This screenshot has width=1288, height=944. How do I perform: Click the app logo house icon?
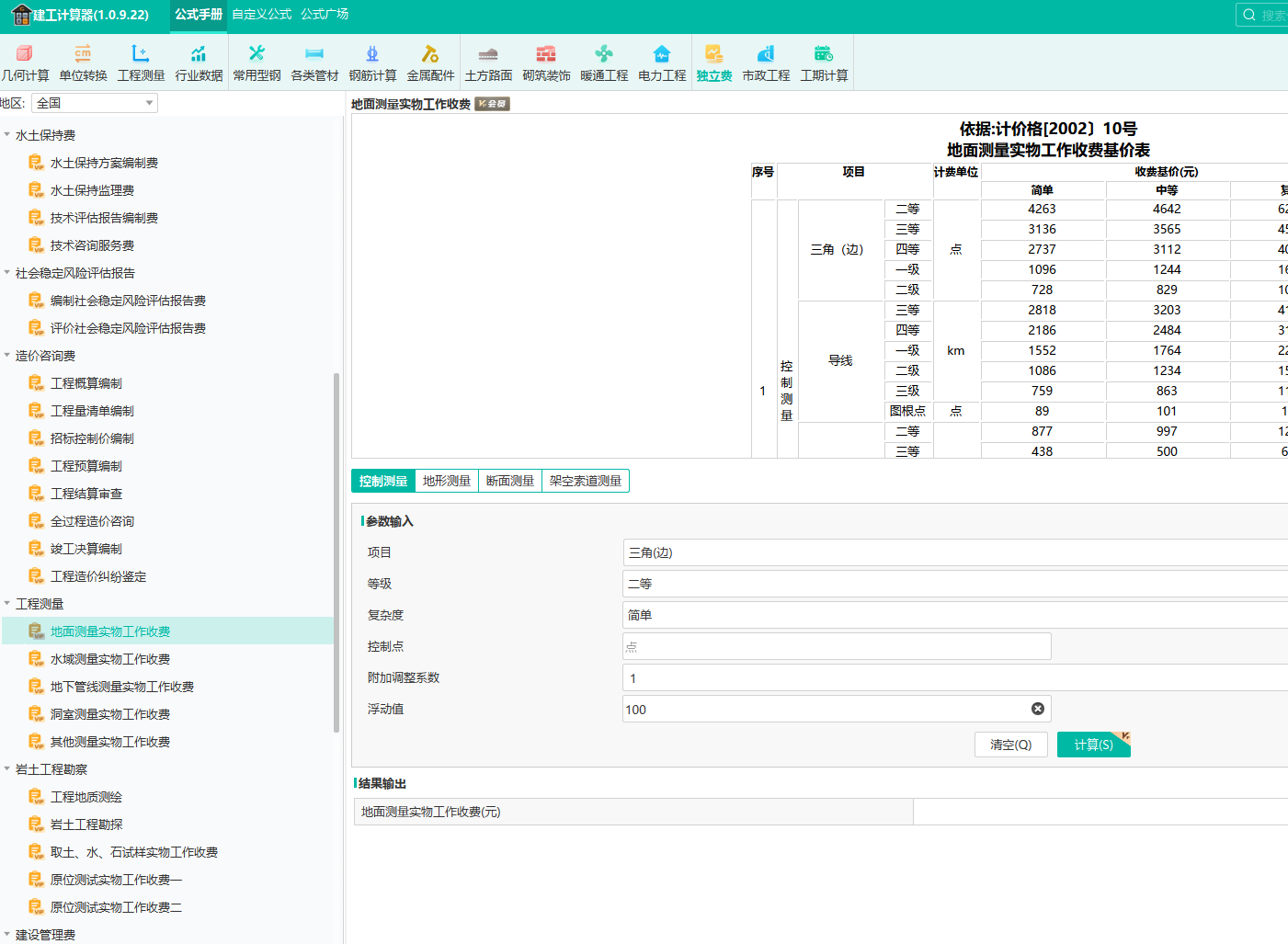pos(20,15)
